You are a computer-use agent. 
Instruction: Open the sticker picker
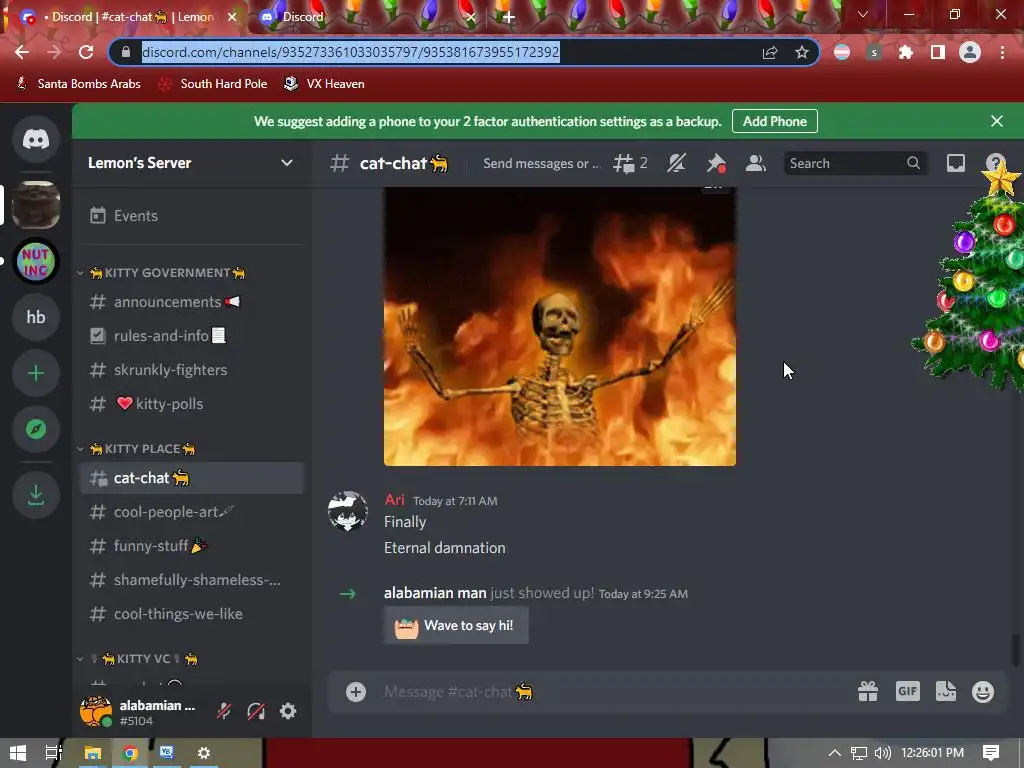click(946, 692)
